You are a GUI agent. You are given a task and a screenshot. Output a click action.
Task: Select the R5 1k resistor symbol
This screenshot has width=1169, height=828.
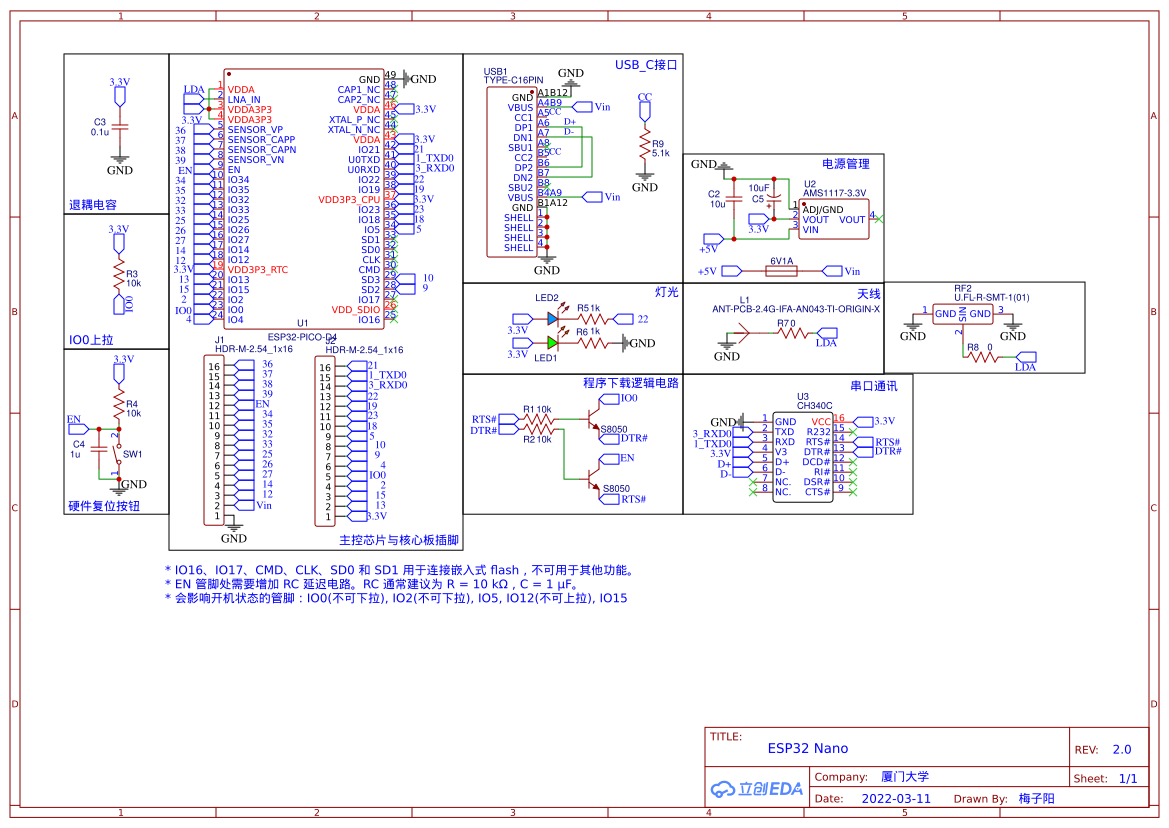pos(593,319)
